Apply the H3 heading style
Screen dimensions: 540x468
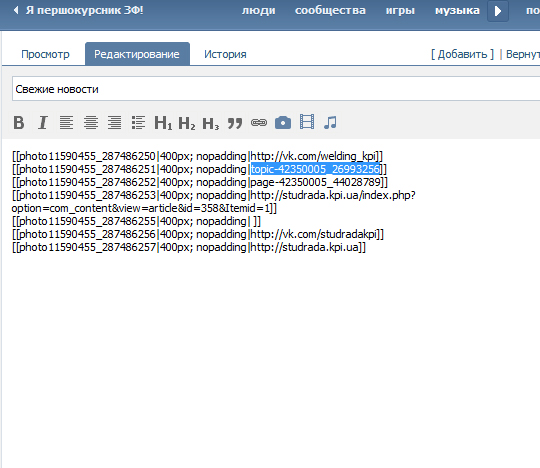point(210,123)
